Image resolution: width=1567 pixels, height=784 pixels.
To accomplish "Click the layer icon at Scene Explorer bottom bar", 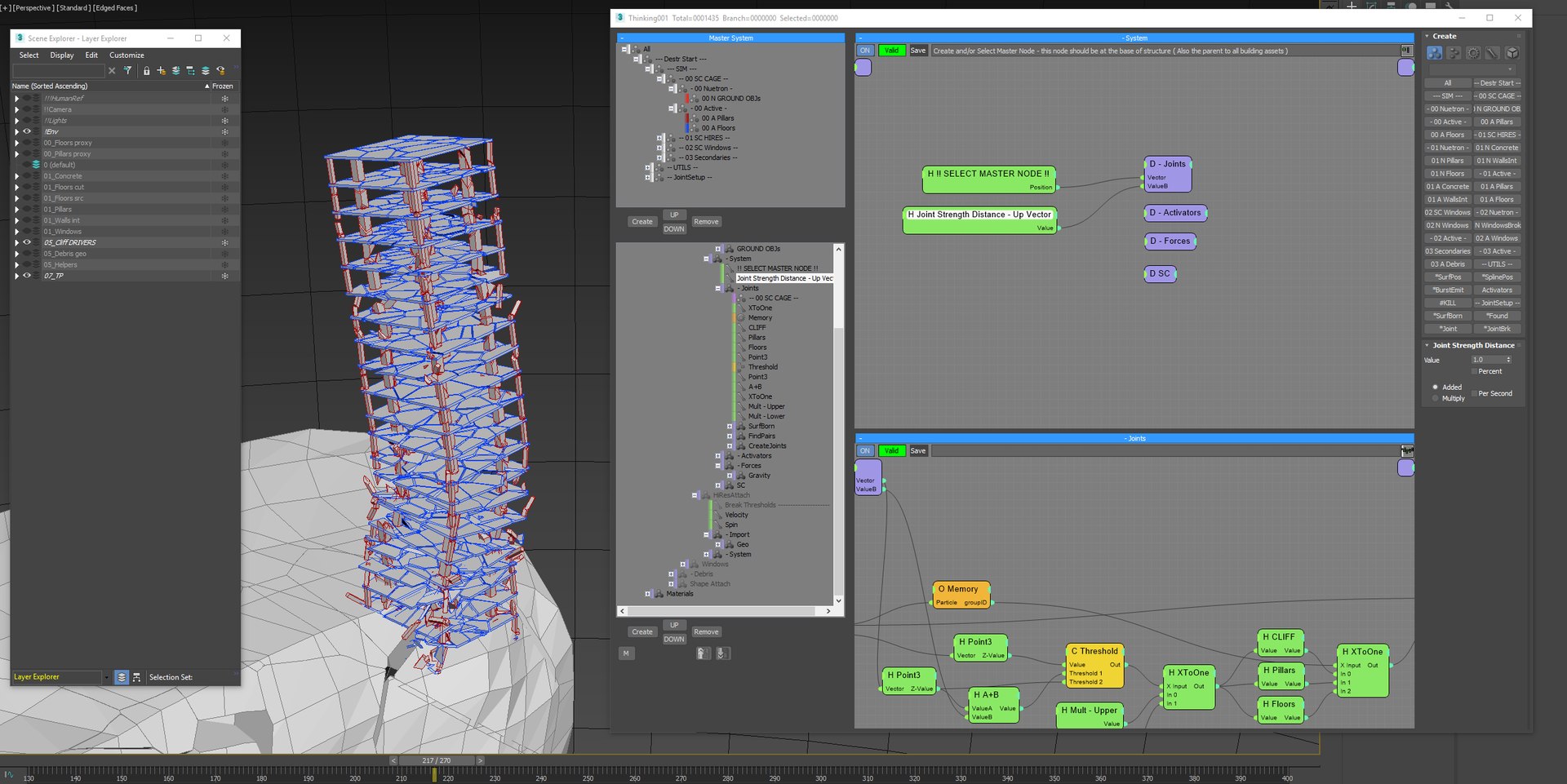I will 122,677.
